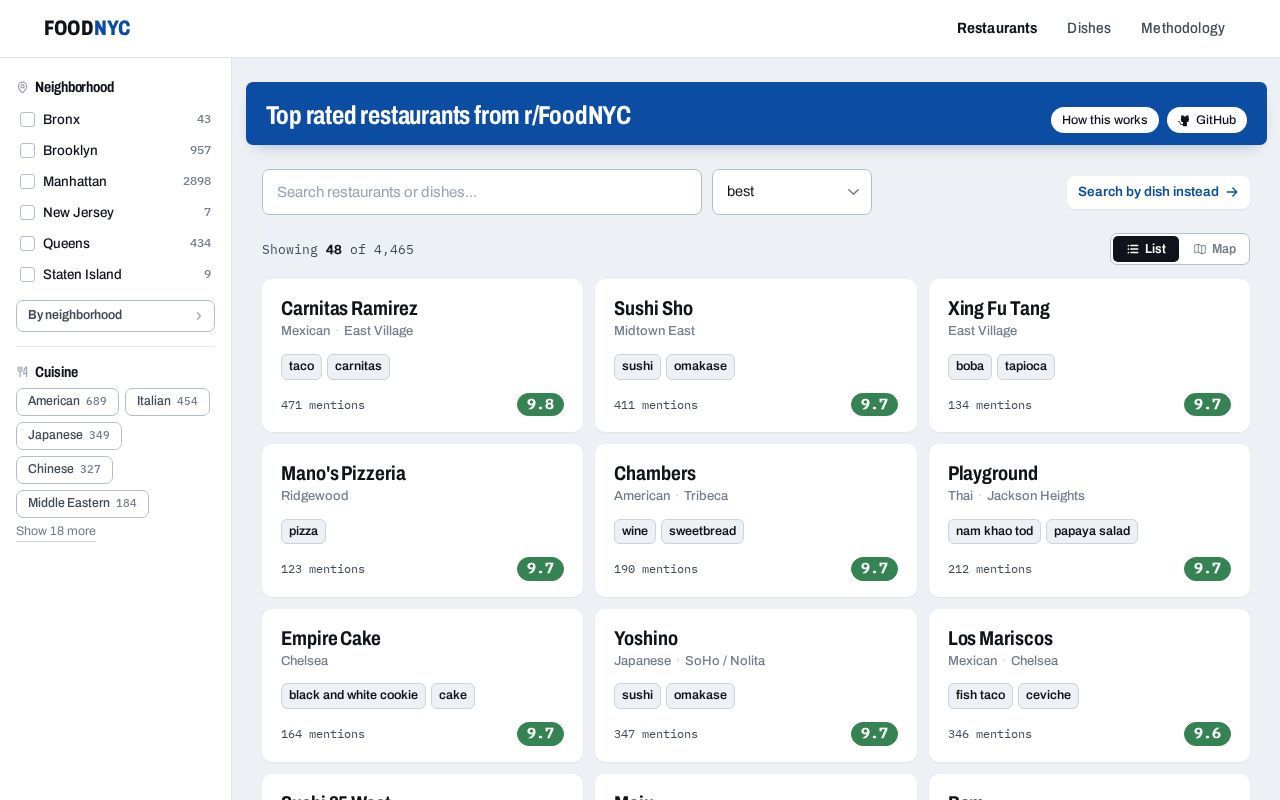
Task: Open the GitHub link button
Action: pos(1207,120)
